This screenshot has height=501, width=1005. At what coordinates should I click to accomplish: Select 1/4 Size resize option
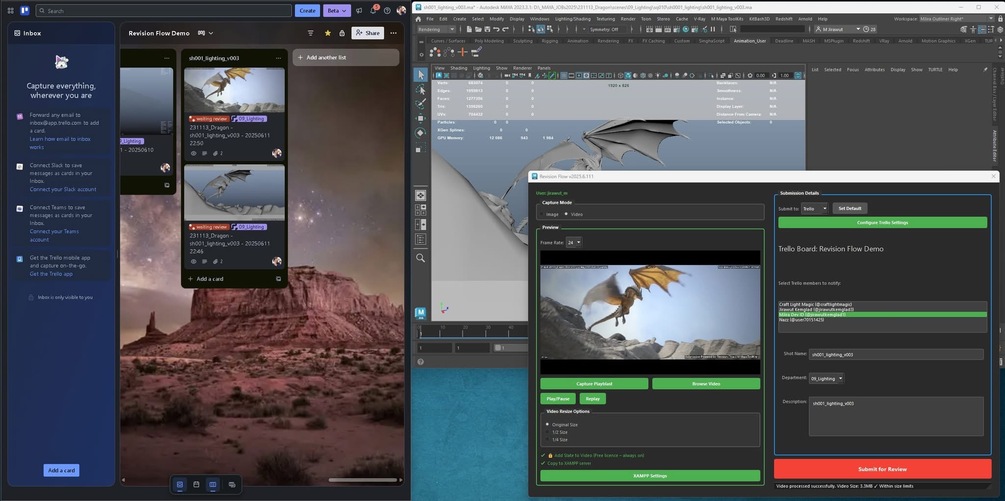click(547, 439)
